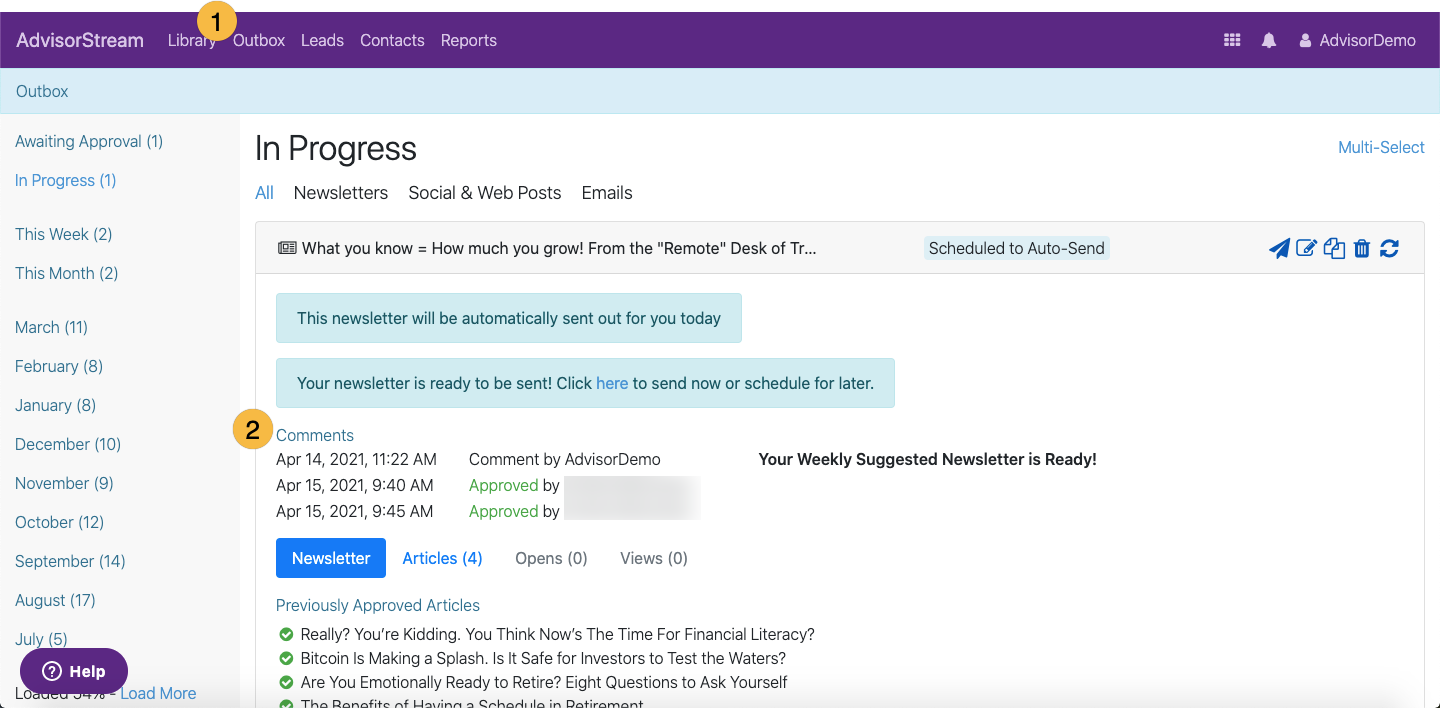
Task: Filter outbox by This Week (2)
Action: (x=64, y=234)
